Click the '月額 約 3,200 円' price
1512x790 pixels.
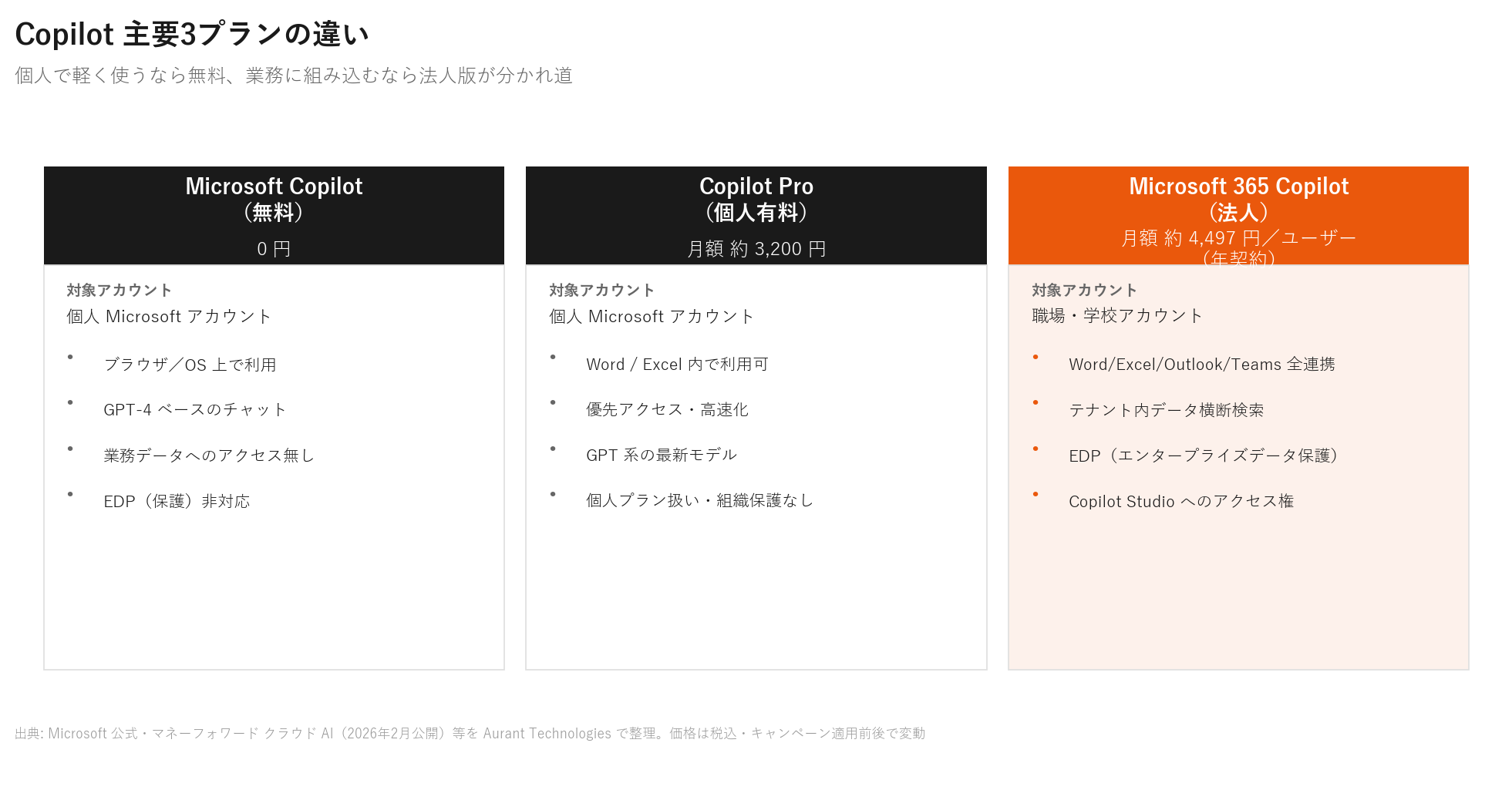[756, 249]
